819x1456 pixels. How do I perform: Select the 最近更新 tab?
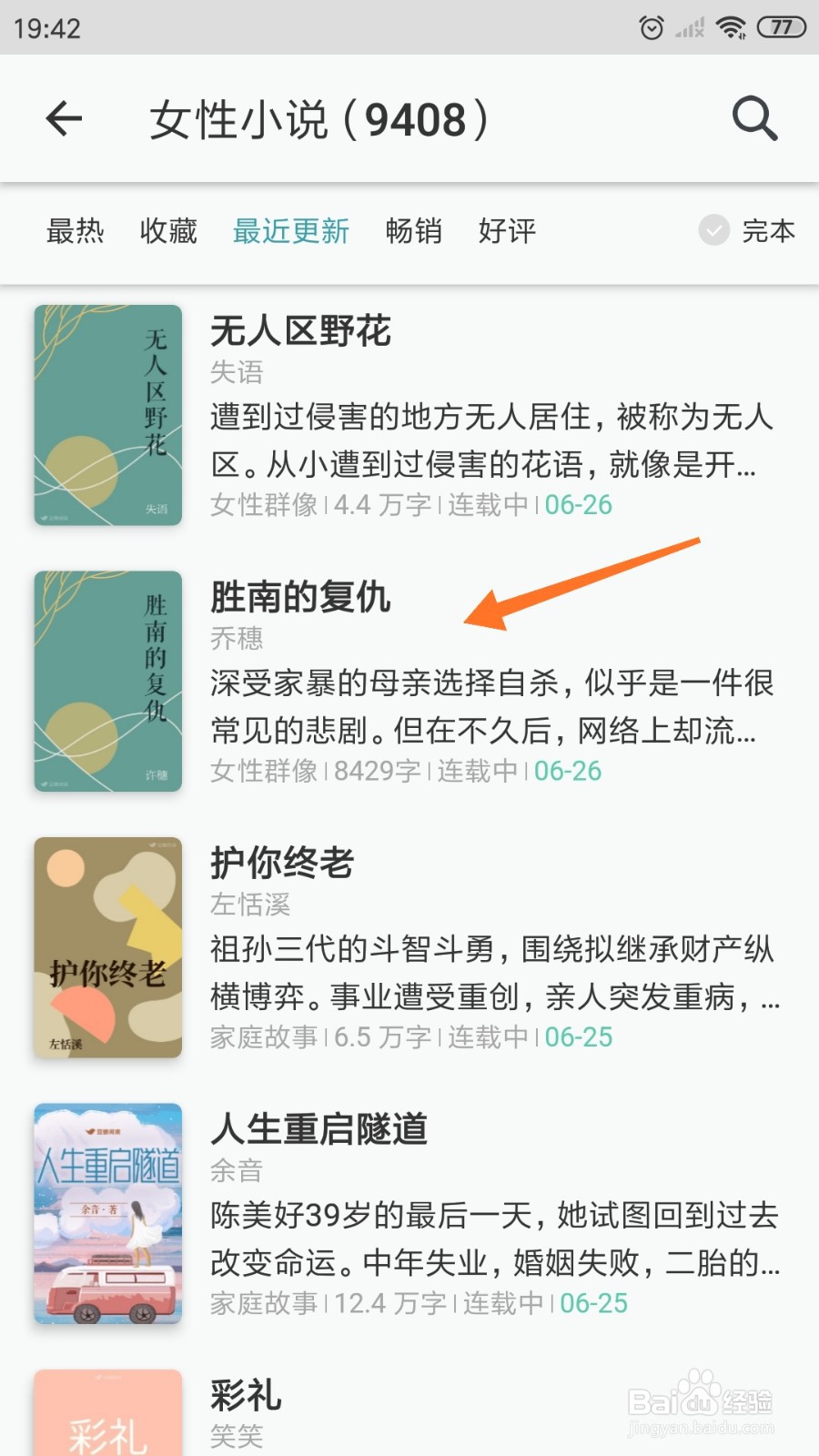tap(291, 231)
